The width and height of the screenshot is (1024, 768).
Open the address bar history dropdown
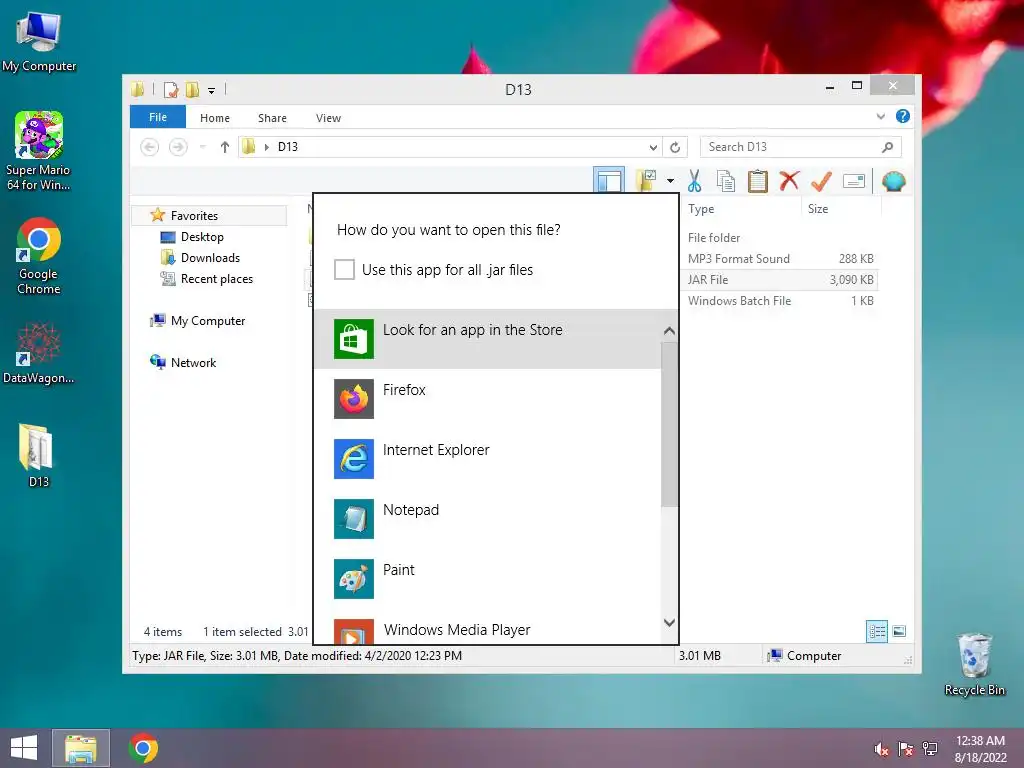[653, 147]
